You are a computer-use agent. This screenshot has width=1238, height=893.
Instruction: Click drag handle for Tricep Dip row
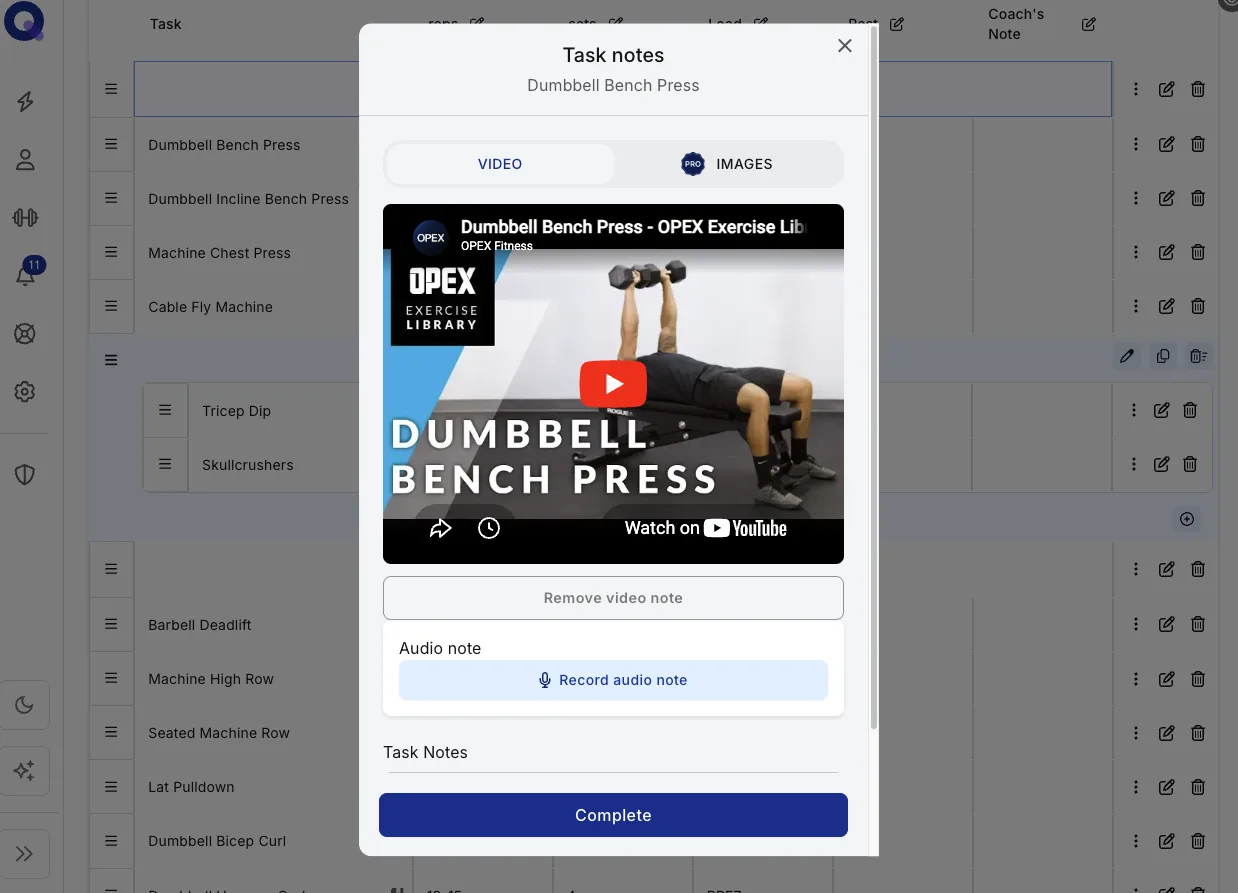[165, 410]
